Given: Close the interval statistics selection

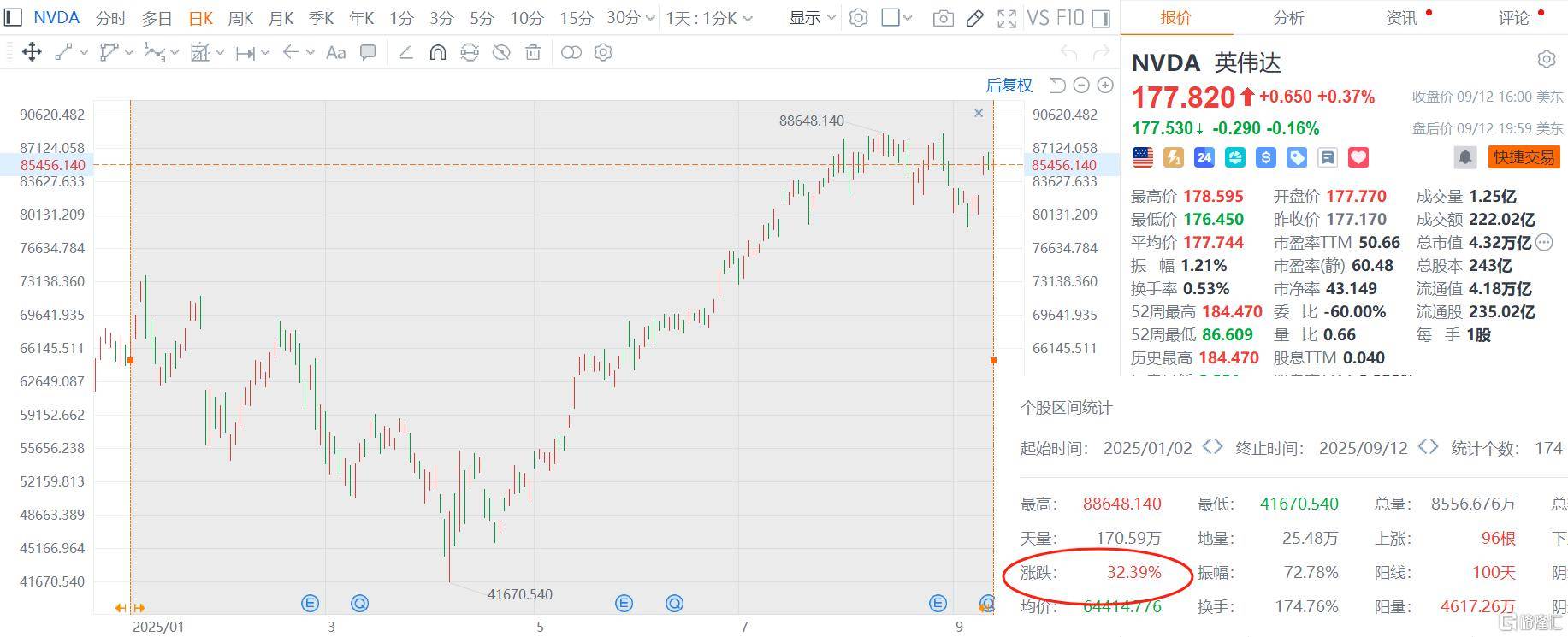Looking at the screenshot, I should (979, 113).
